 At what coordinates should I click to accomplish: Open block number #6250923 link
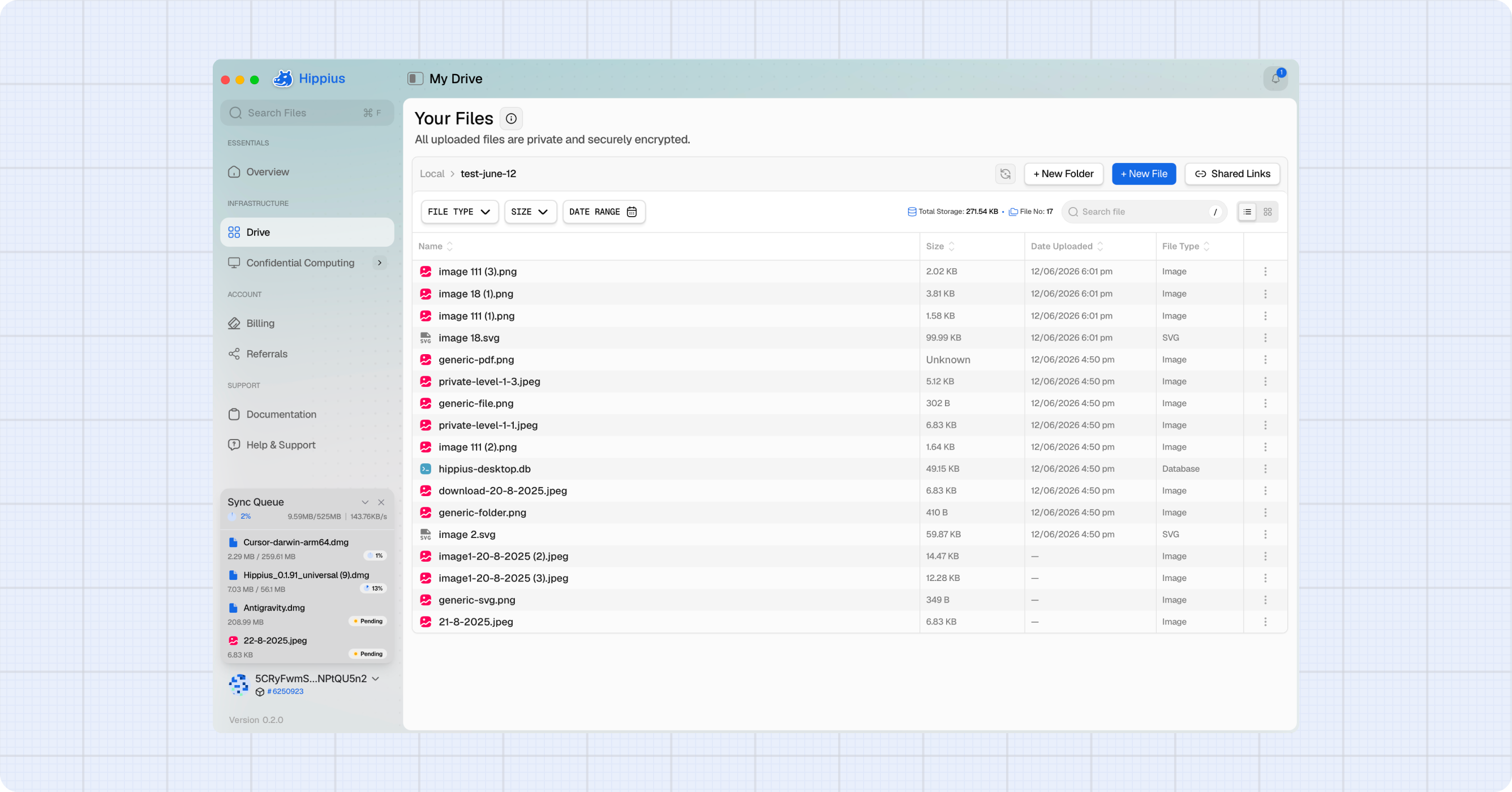(285, 692)
